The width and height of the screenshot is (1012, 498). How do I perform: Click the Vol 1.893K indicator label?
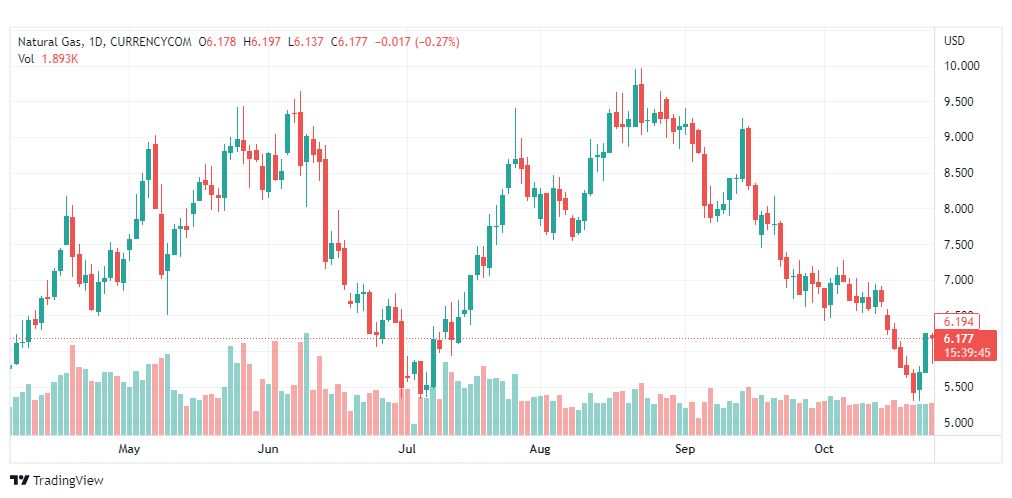(48, 59)
